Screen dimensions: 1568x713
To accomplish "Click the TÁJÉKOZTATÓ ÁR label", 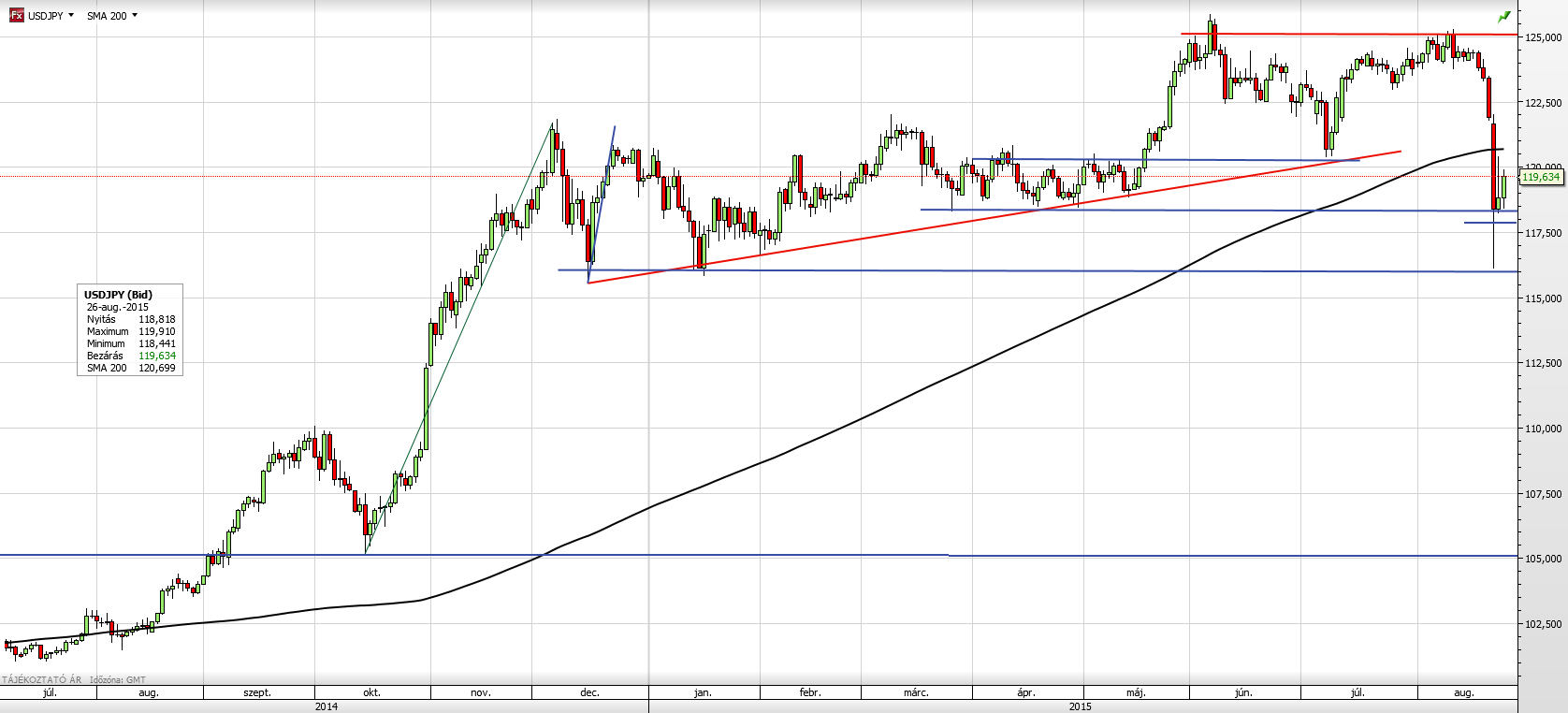I will click(42, 680).
